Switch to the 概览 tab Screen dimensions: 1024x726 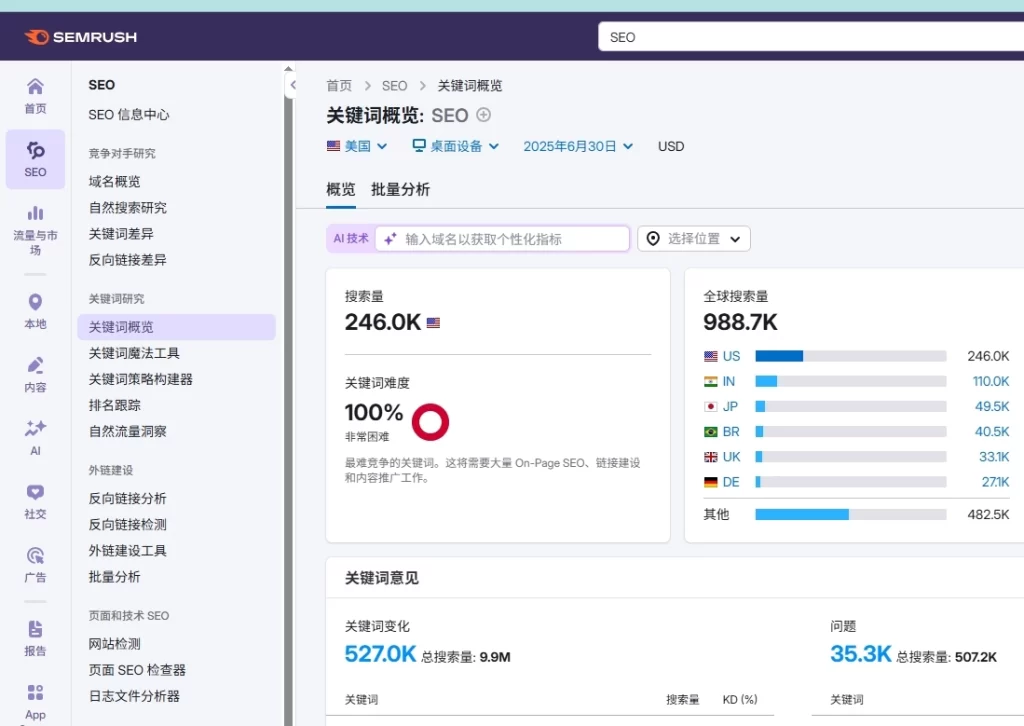coord(341,190)
